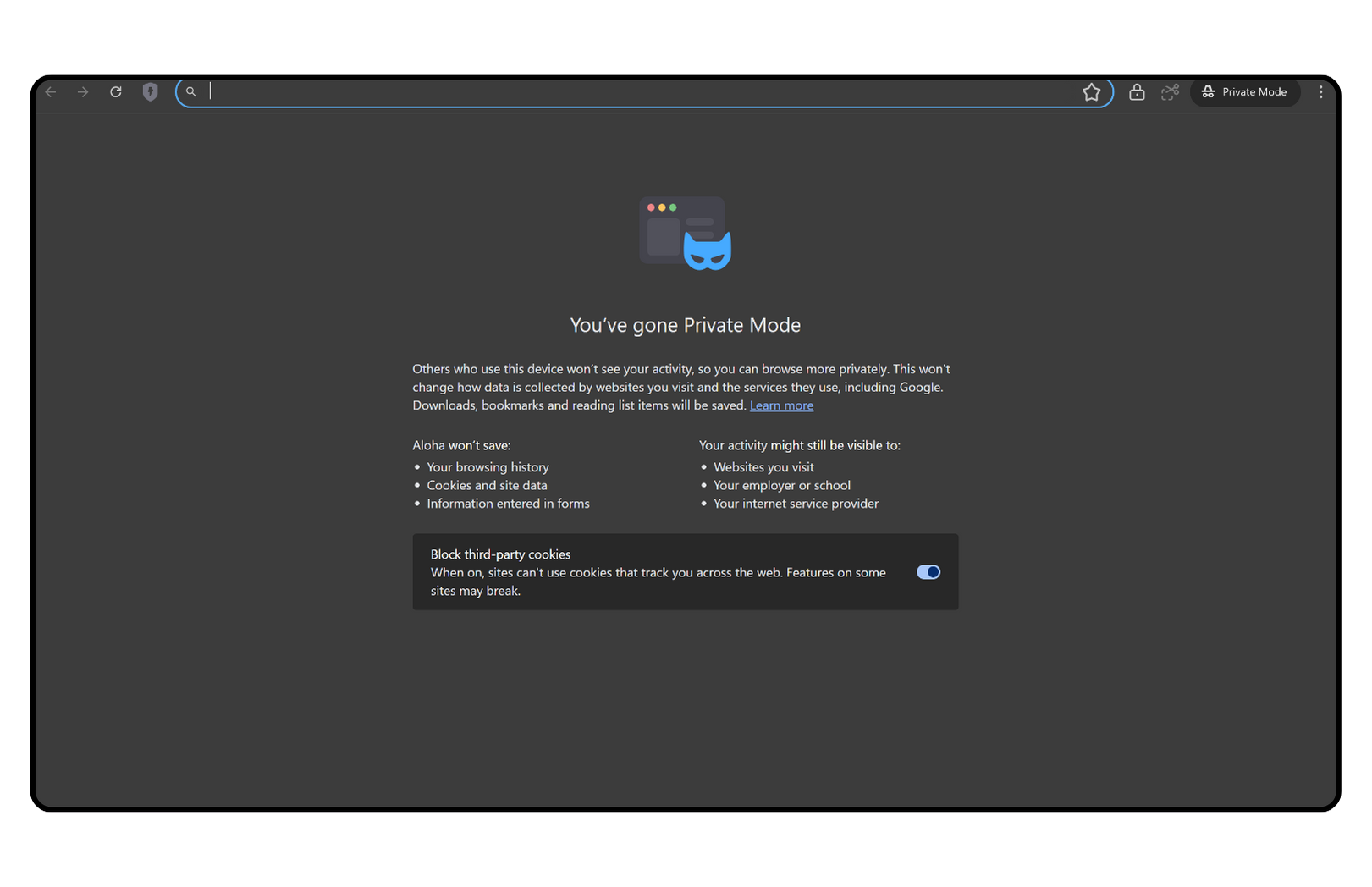
Task: Open the shield protection icon
Action: pos(151,92)
